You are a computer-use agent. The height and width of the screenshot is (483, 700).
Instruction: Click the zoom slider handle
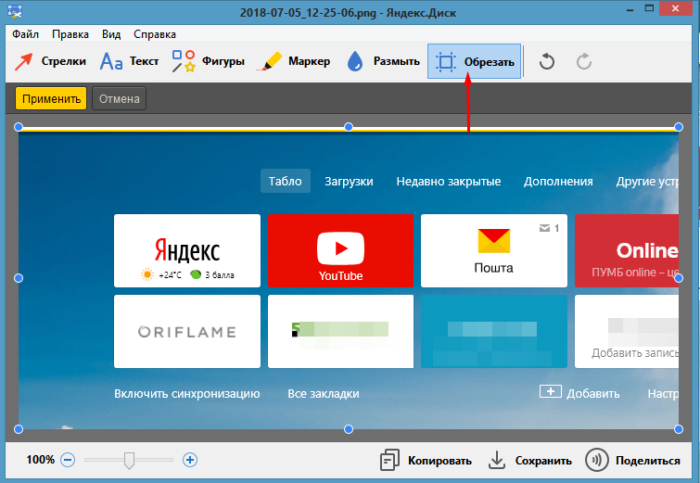tap(129, 460)
